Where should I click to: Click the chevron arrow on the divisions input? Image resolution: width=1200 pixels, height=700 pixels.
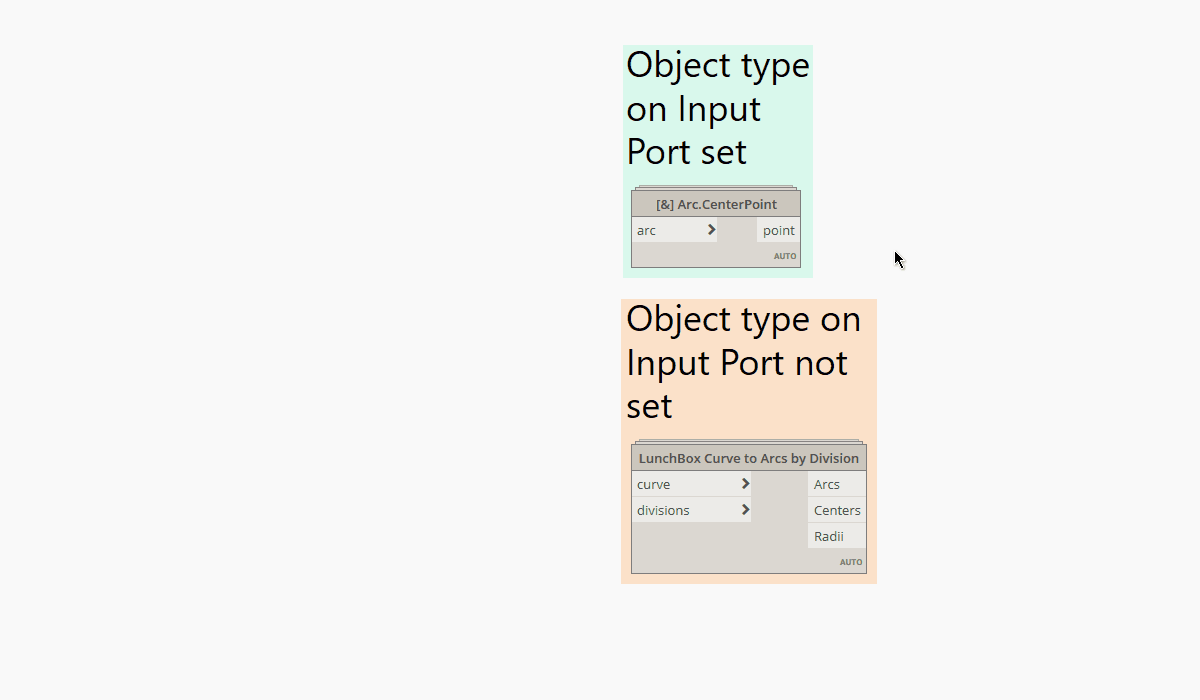[x=744, y=510]
